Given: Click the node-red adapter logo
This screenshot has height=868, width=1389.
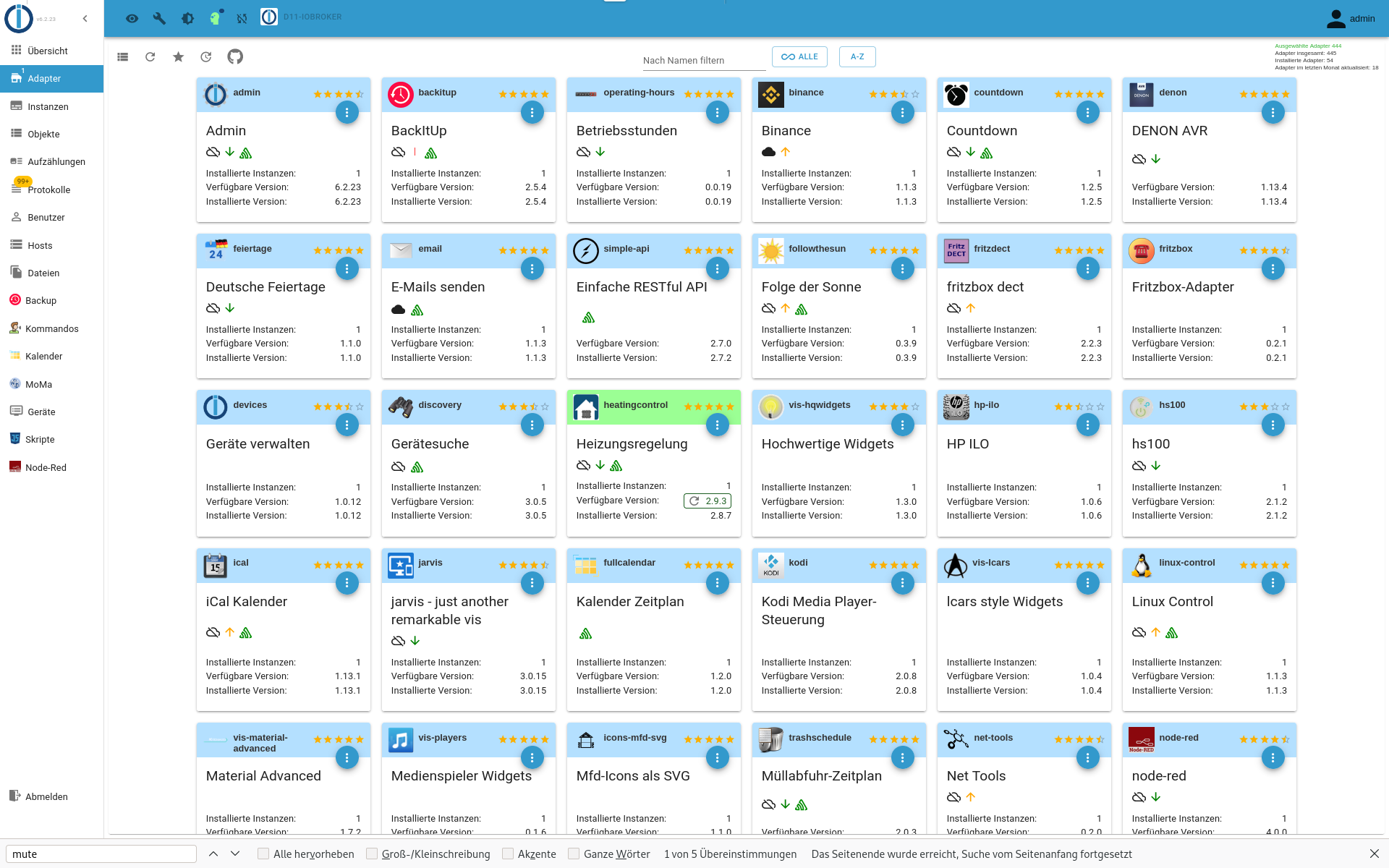Looking at the screenshot, I should coord(1141,740).
